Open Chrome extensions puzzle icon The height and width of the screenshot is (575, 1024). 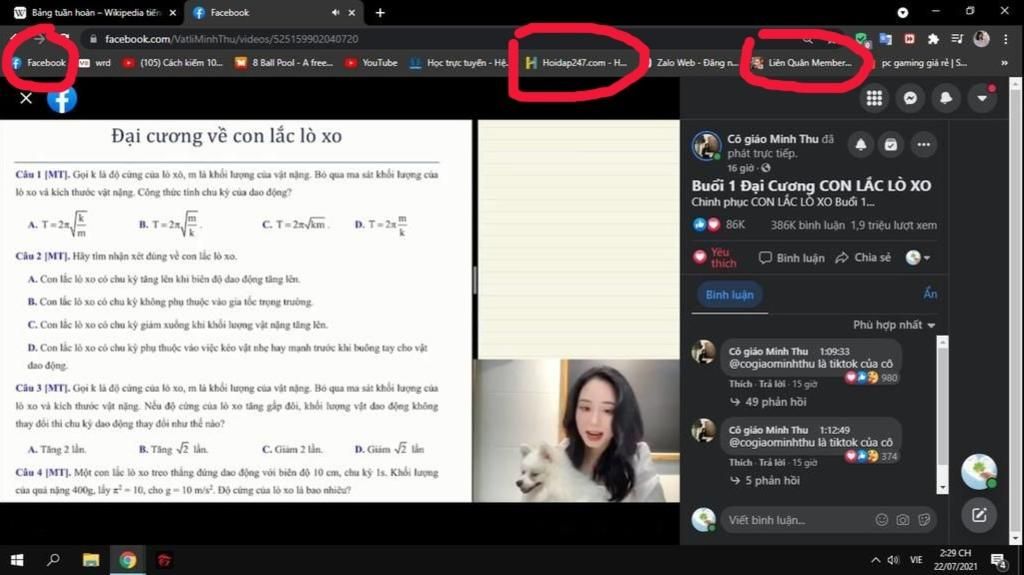click(933, 39)
